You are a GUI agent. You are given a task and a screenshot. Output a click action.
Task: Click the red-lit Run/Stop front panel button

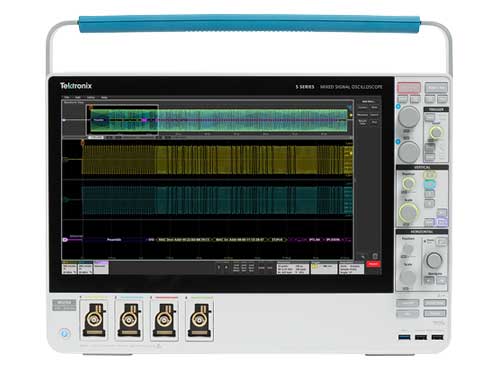pos(409,88)
